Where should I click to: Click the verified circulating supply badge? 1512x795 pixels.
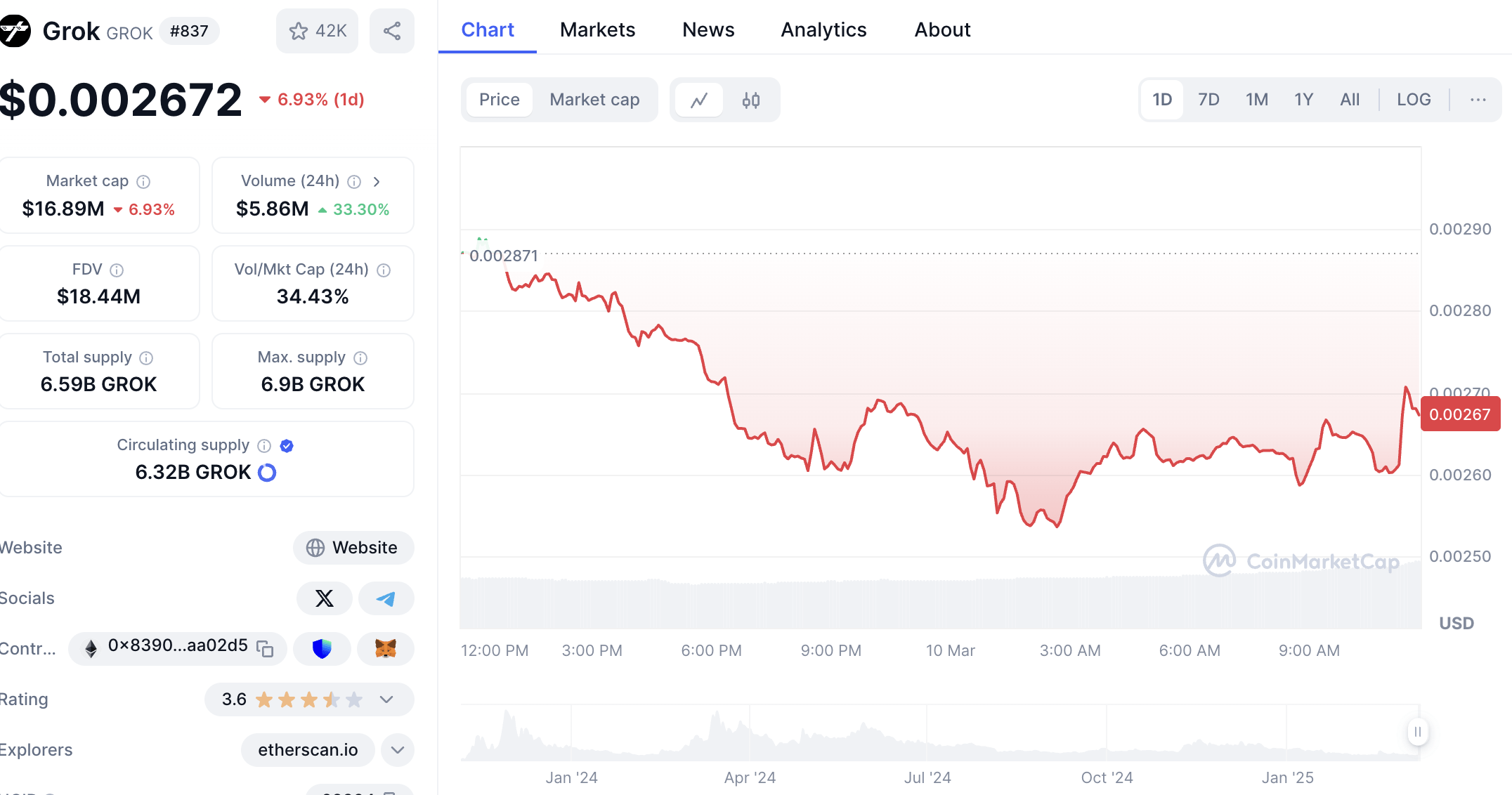point(287,446)
